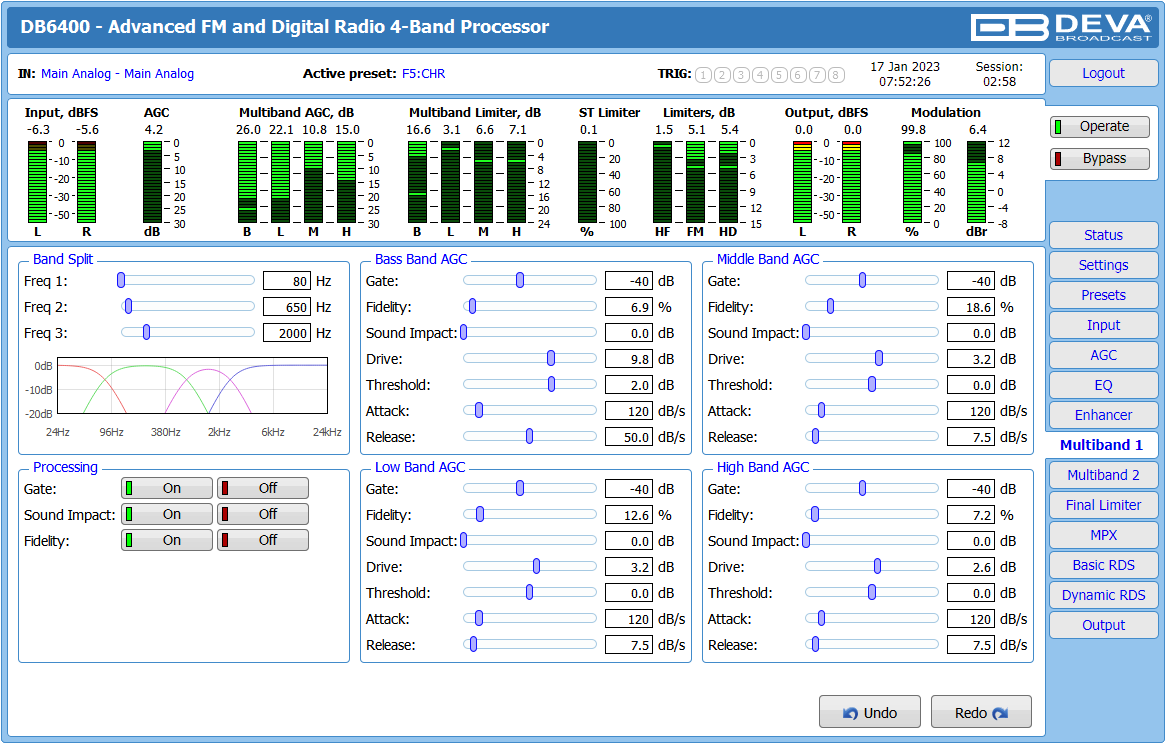Click High Band AGC Fidelity value field

971,515
